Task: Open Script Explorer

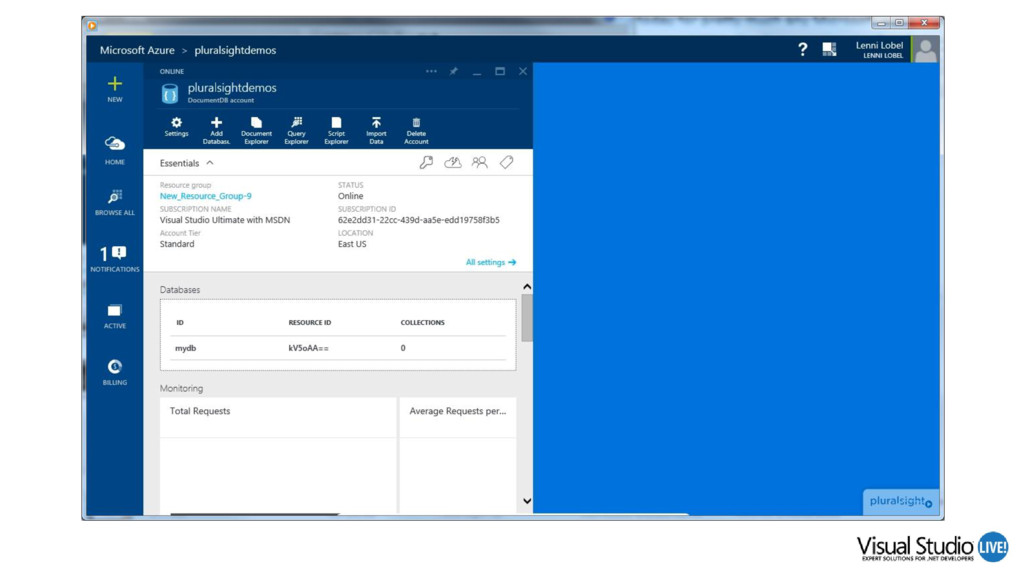Action: (x=336, y=131)
